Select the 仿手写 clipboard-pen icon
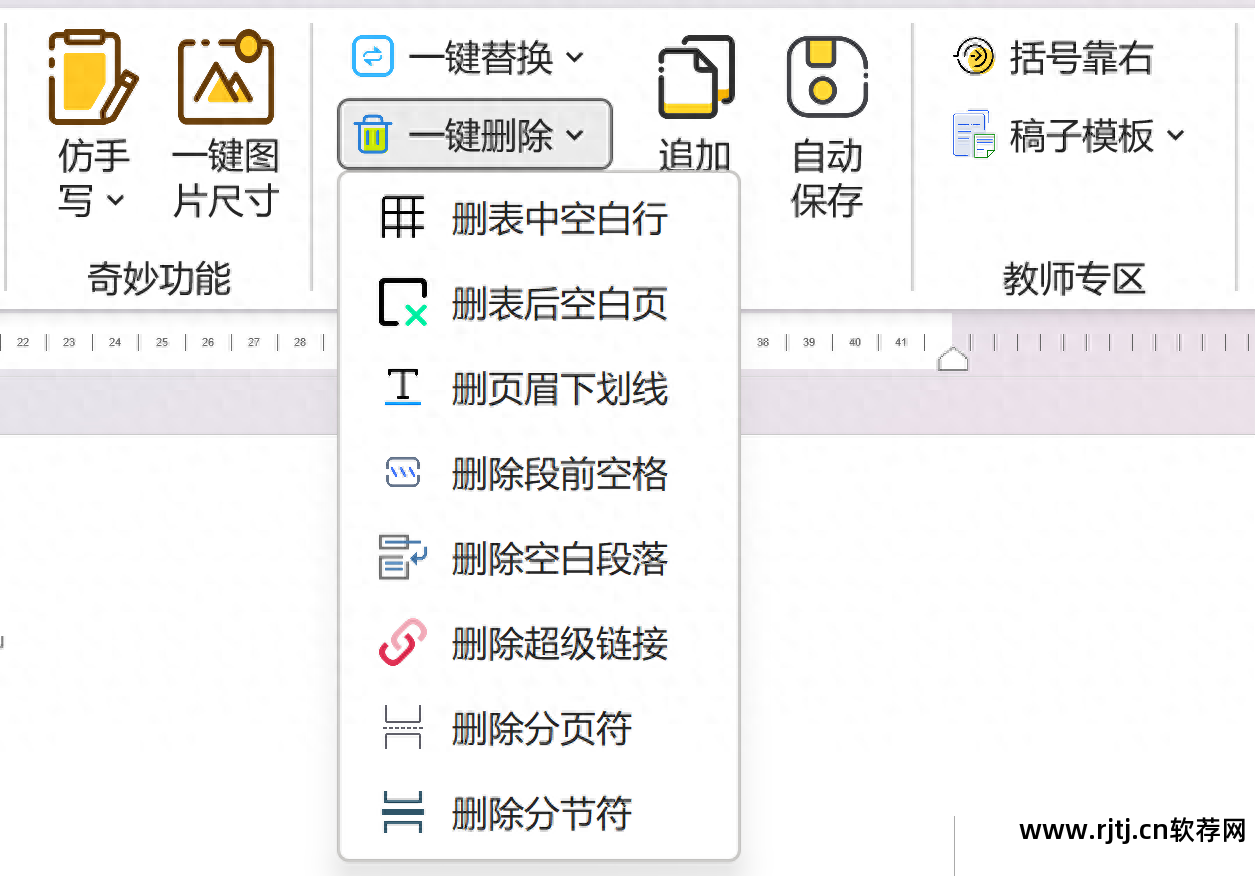Screen dimensions: 1255x876 pos(93,80)
